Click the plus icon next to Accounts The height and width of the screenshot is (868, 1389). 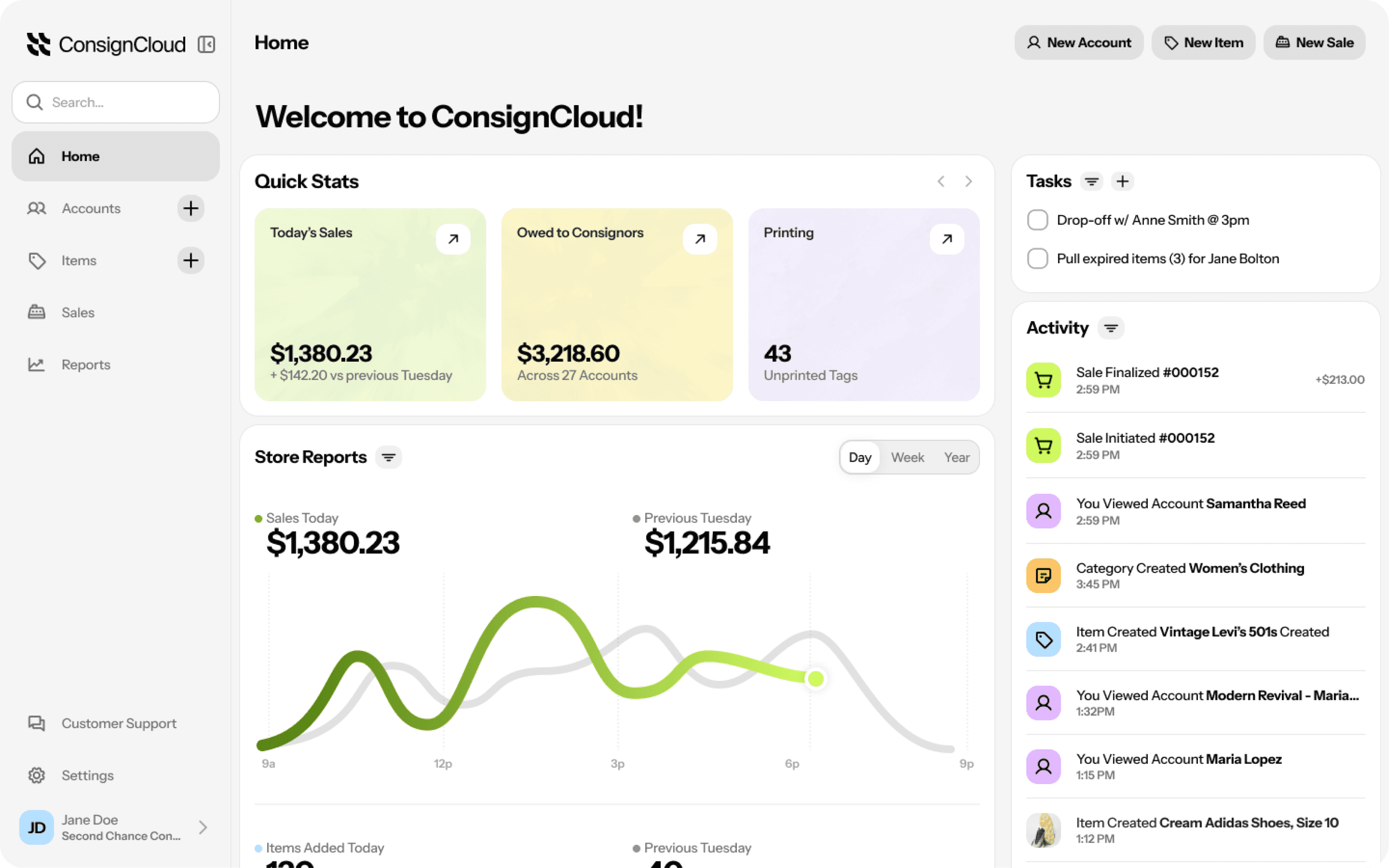191,208
